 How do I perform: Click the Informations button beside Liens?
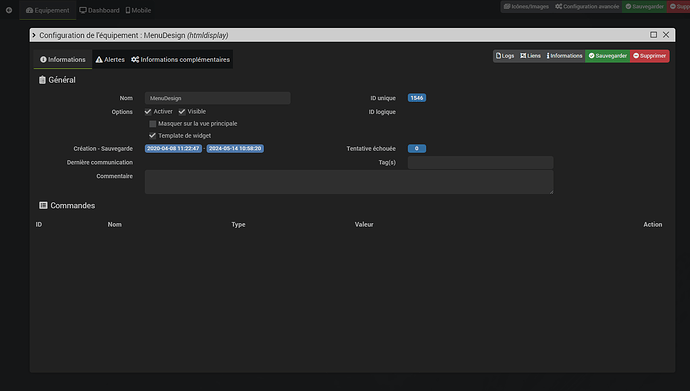click(564, 56)
